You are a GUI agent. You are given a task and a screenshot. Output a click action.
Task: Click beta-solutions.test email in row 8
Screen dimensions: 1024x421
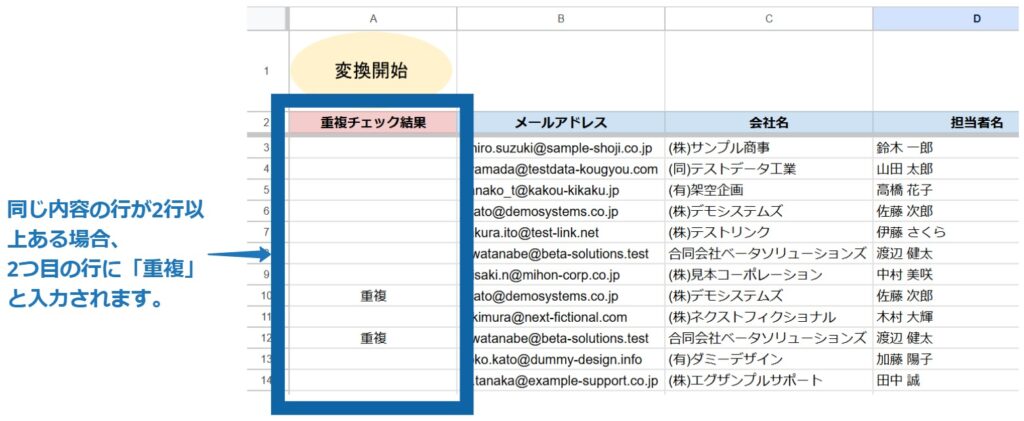(562, 253)
